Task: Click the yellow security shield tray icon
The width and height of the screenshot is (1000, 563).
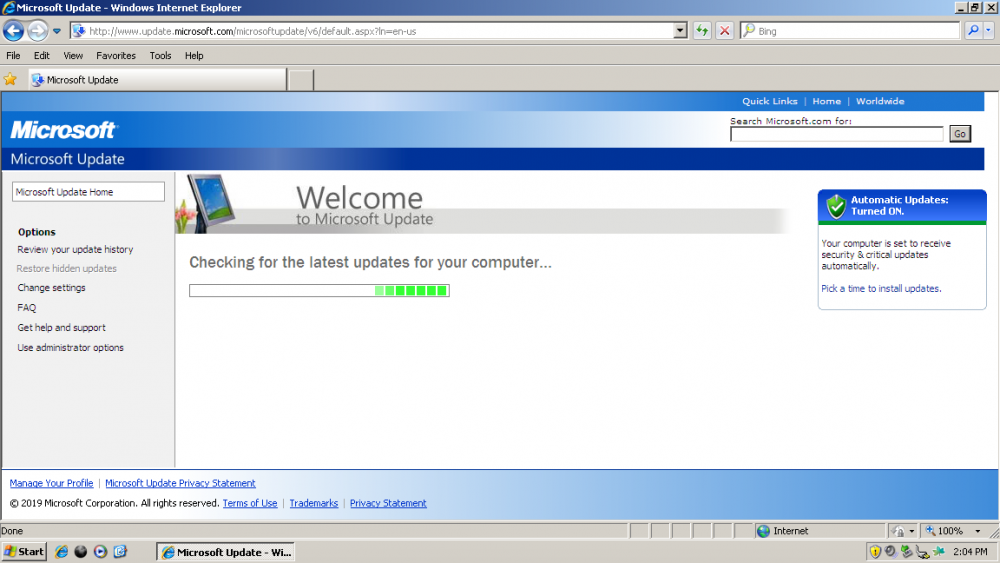Action: [x=875, y=552]
